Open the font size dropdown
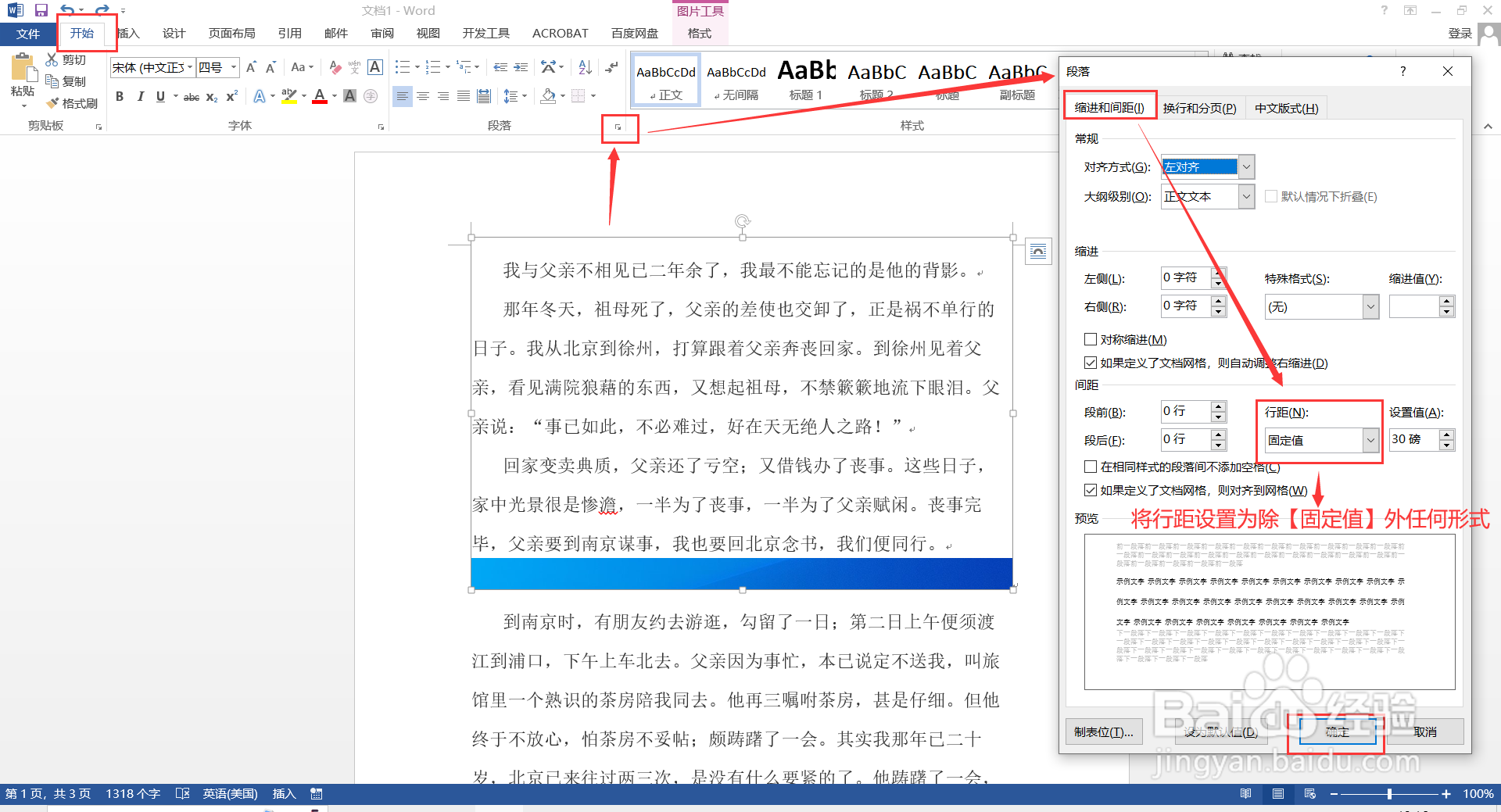 233,67
